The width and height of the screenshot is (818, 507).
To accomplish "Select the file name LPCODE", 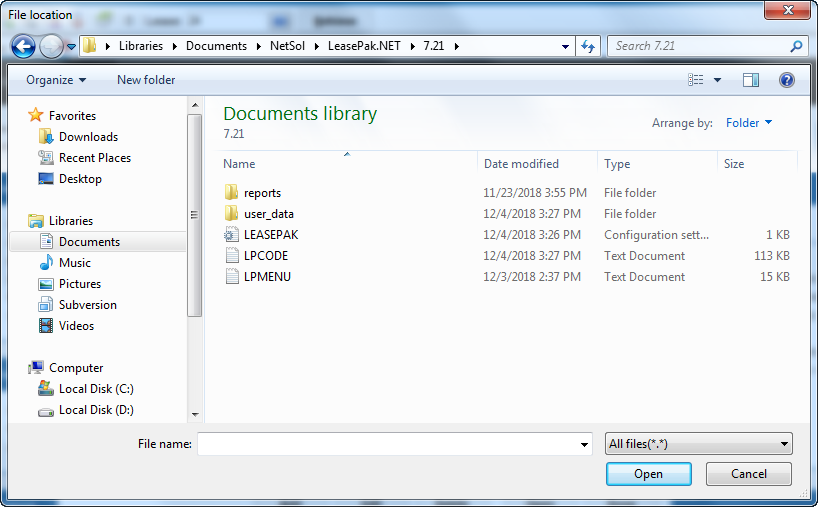I will [266, 256].
